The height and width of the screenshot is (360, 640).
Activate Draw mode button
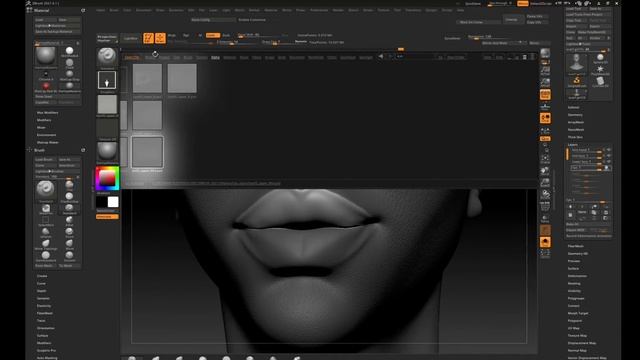(x=160, y=38)
